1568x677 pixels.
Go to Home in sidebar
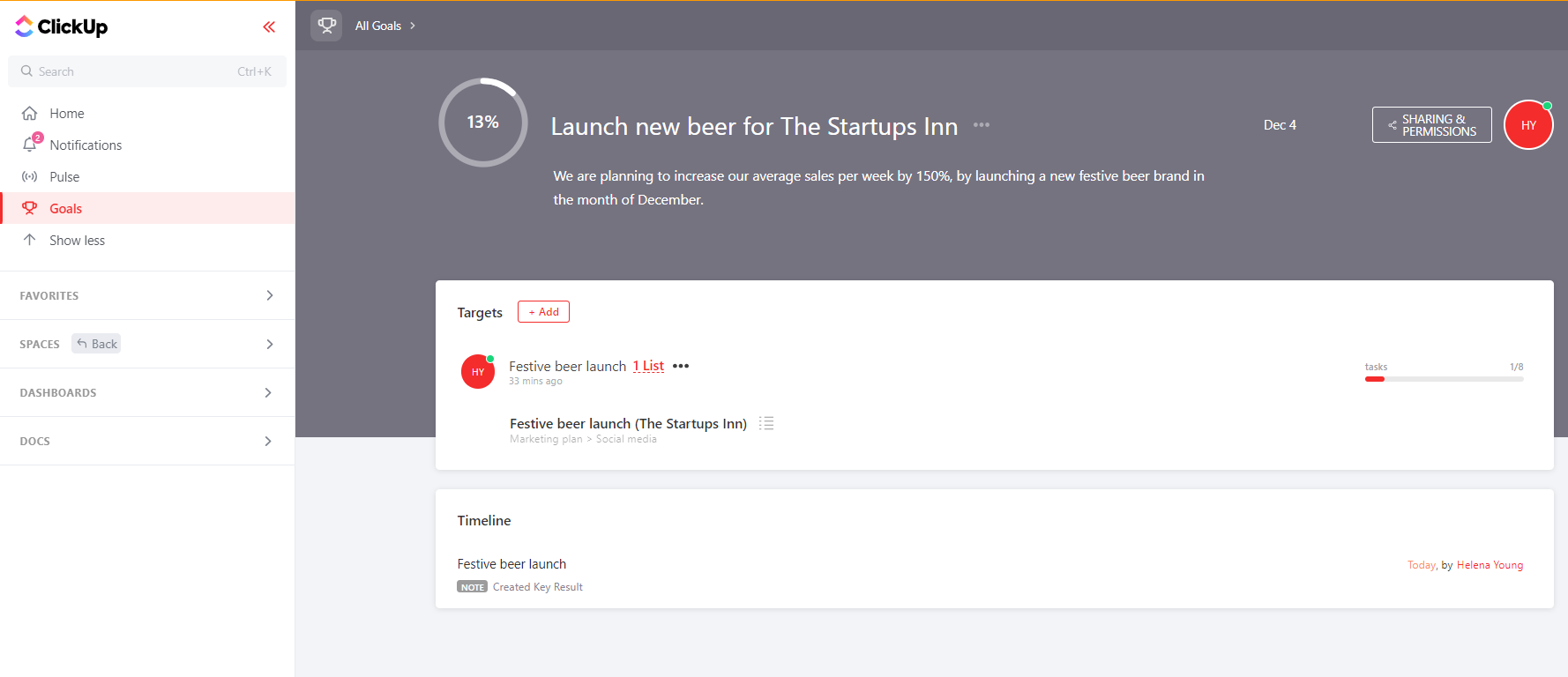click(66, 114)
